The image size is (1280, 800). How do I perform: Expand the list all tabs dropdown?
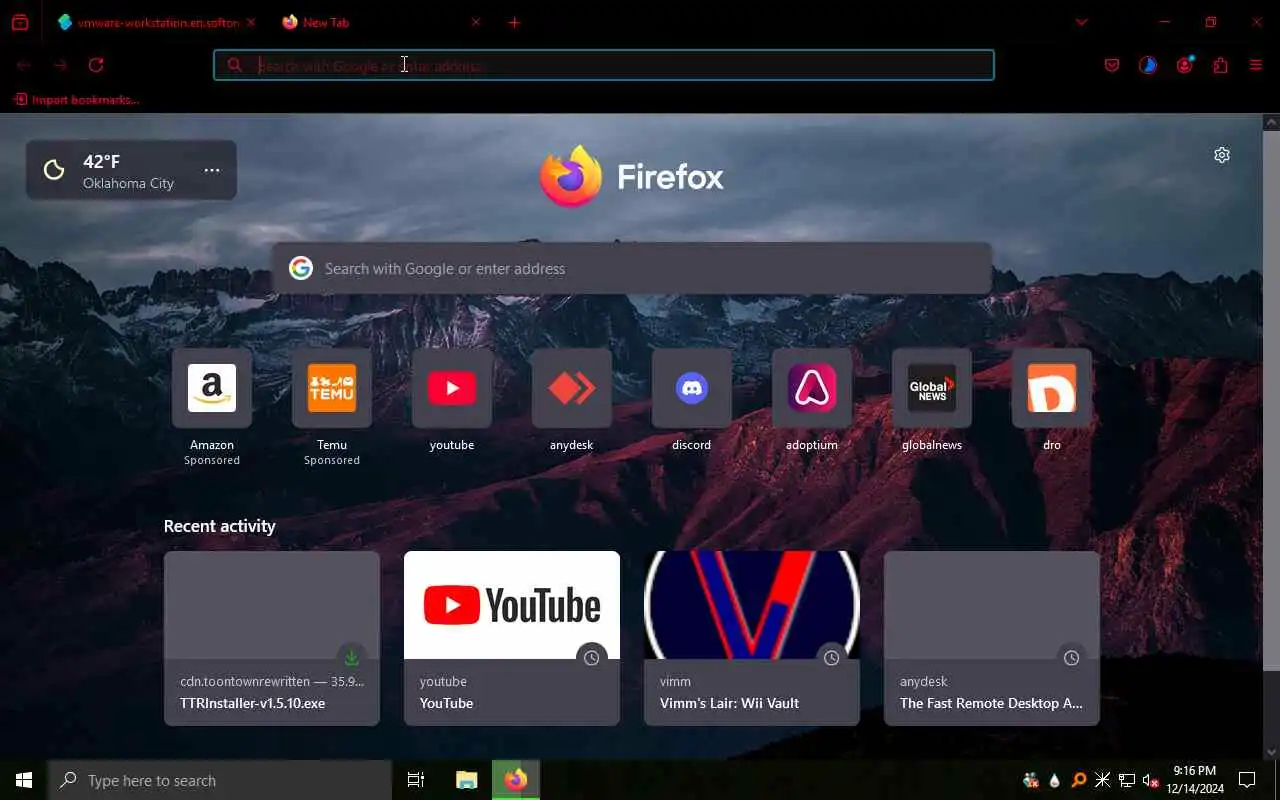[1081, 22]
